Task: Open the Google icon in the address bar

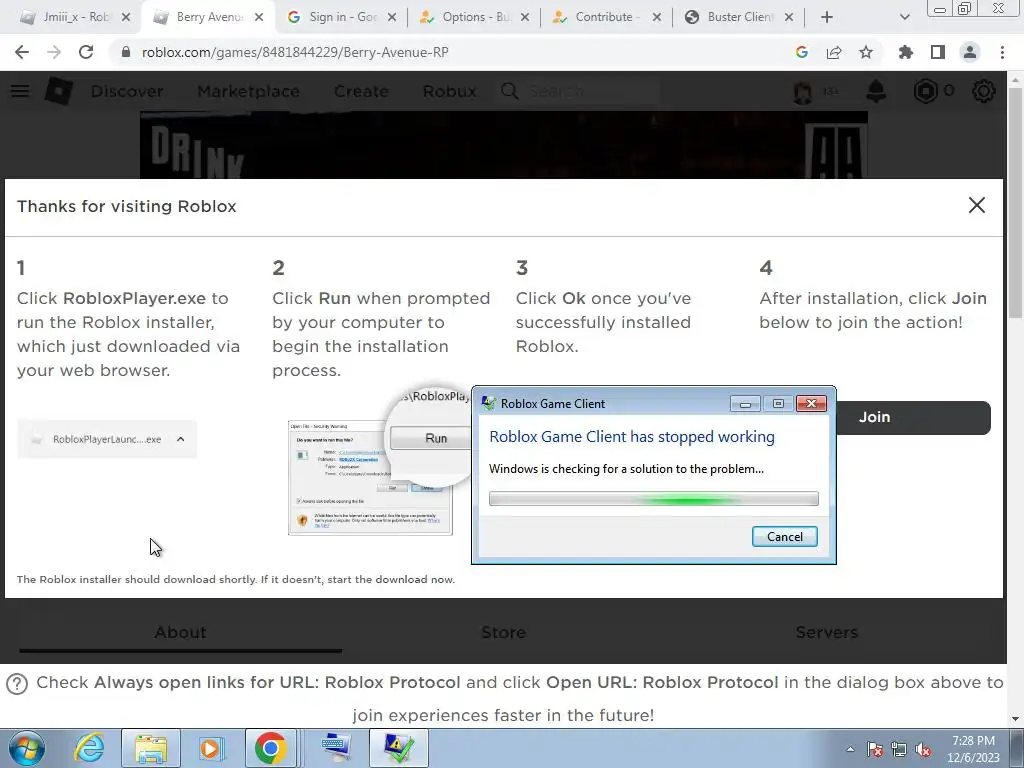Action: point(802,52)
